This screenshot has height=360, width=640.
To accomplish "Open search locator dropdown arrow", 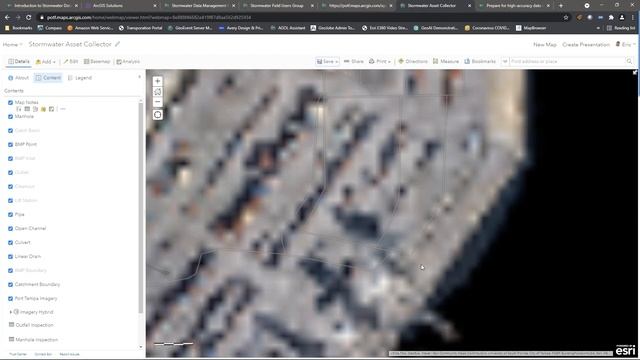I will (x=505, y=61).
